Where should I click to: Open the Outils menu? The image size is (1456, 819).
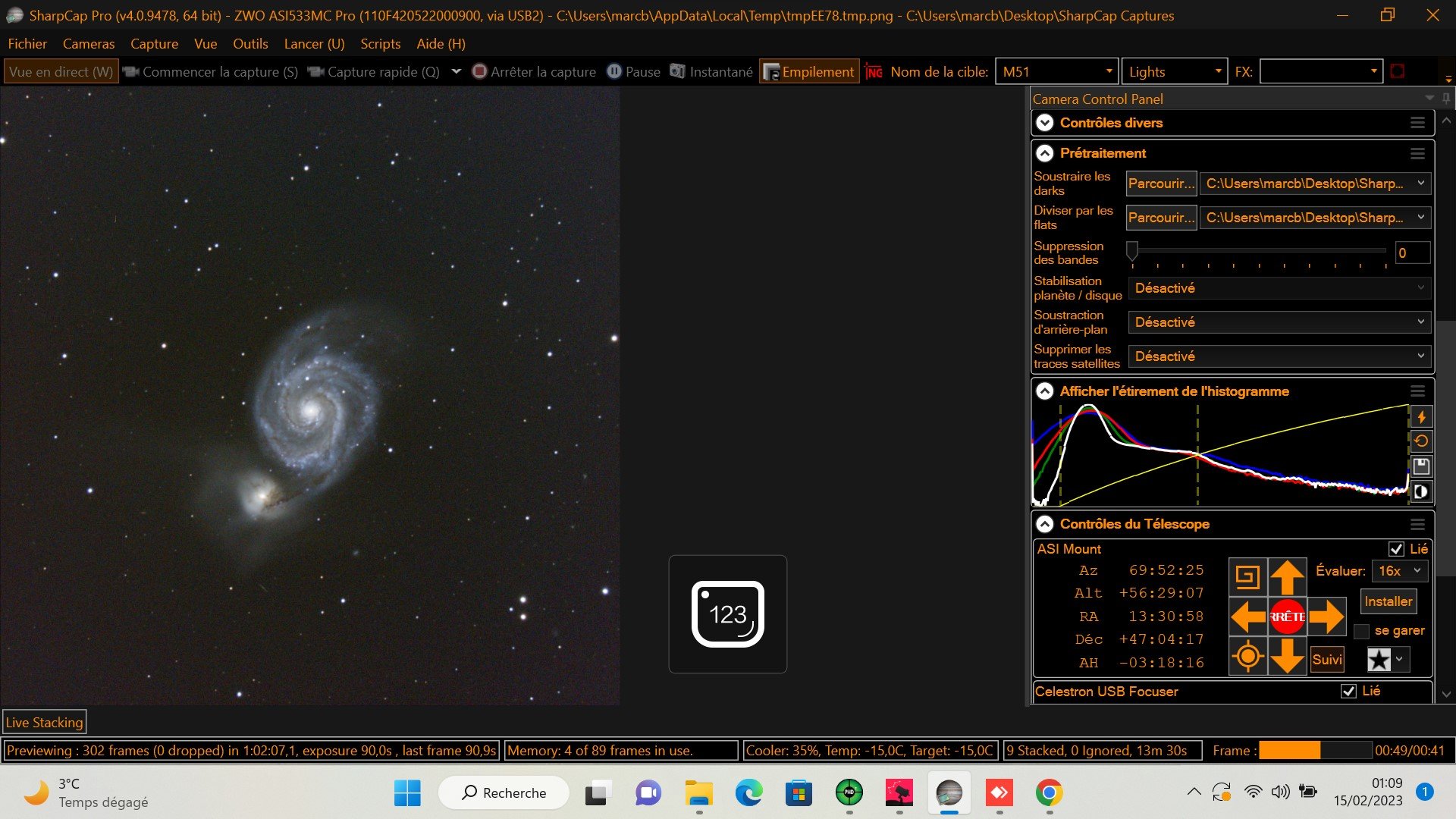(250, 44)
